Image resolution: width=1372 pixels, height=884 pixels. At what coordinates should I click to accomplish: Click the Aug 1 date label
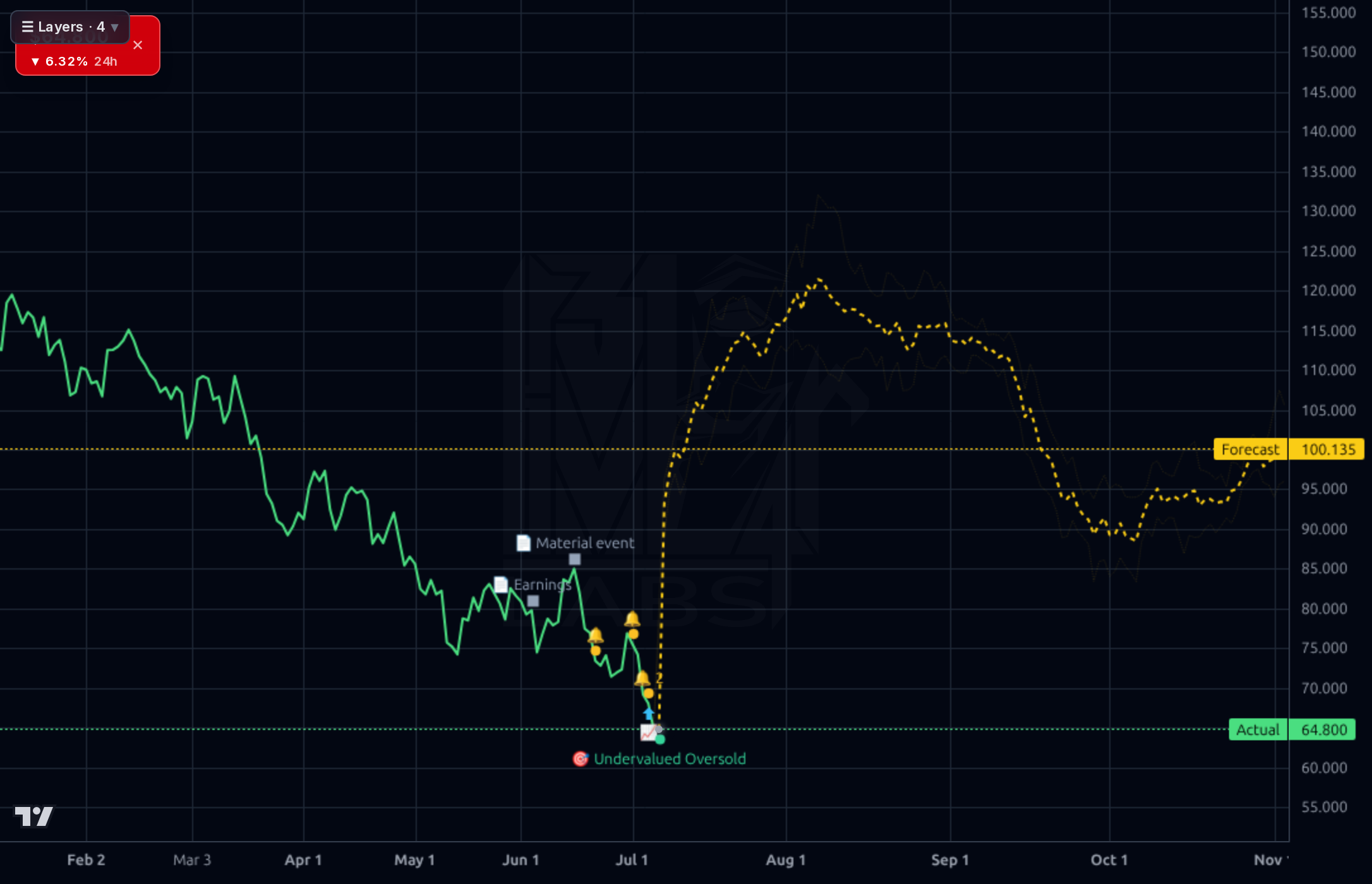[x=786, y=860]
